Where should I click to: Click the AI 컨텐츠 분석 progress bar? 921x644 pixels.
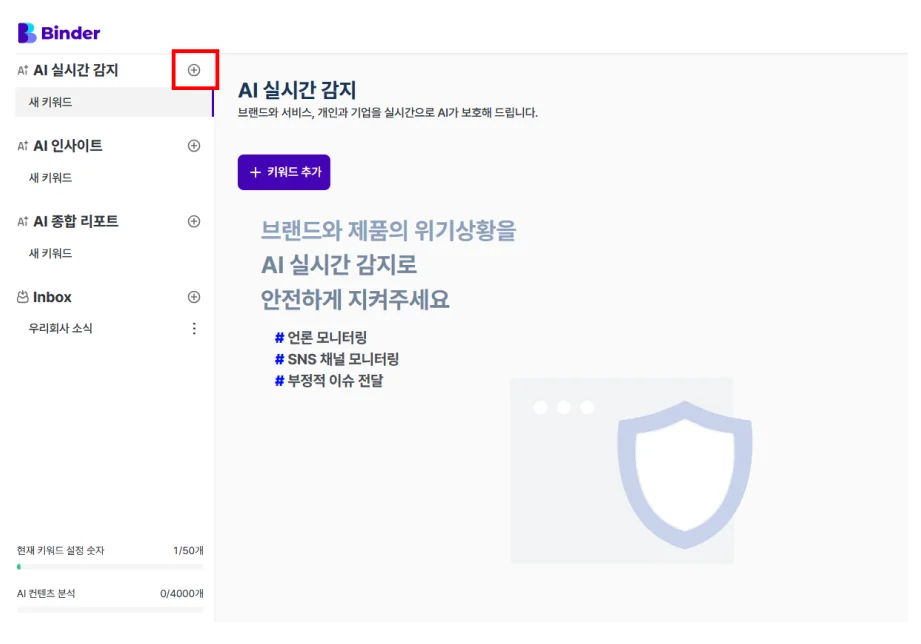(x=110, y=610)
